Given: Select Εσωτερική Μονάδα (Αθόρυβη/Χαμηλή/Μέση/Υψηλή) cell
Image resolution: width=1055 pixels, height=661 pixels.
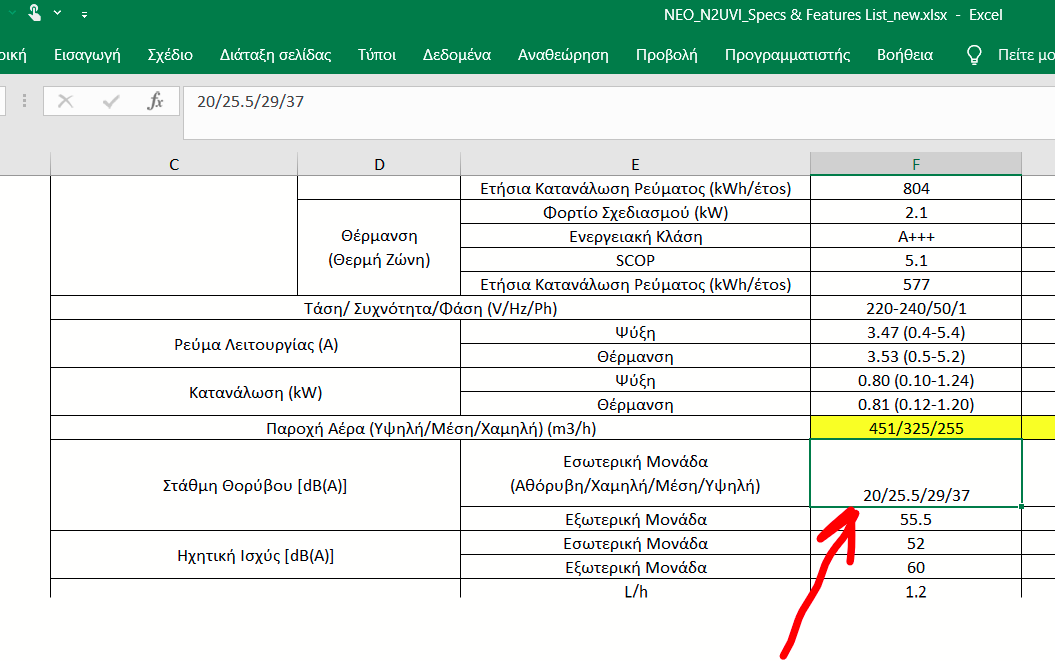Looking at the screenshot, I should (x=635, y=473).
